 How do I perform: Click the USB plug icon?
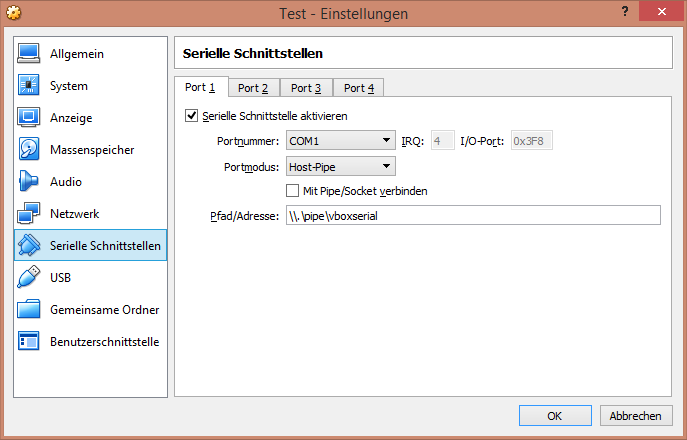point(28,278)
